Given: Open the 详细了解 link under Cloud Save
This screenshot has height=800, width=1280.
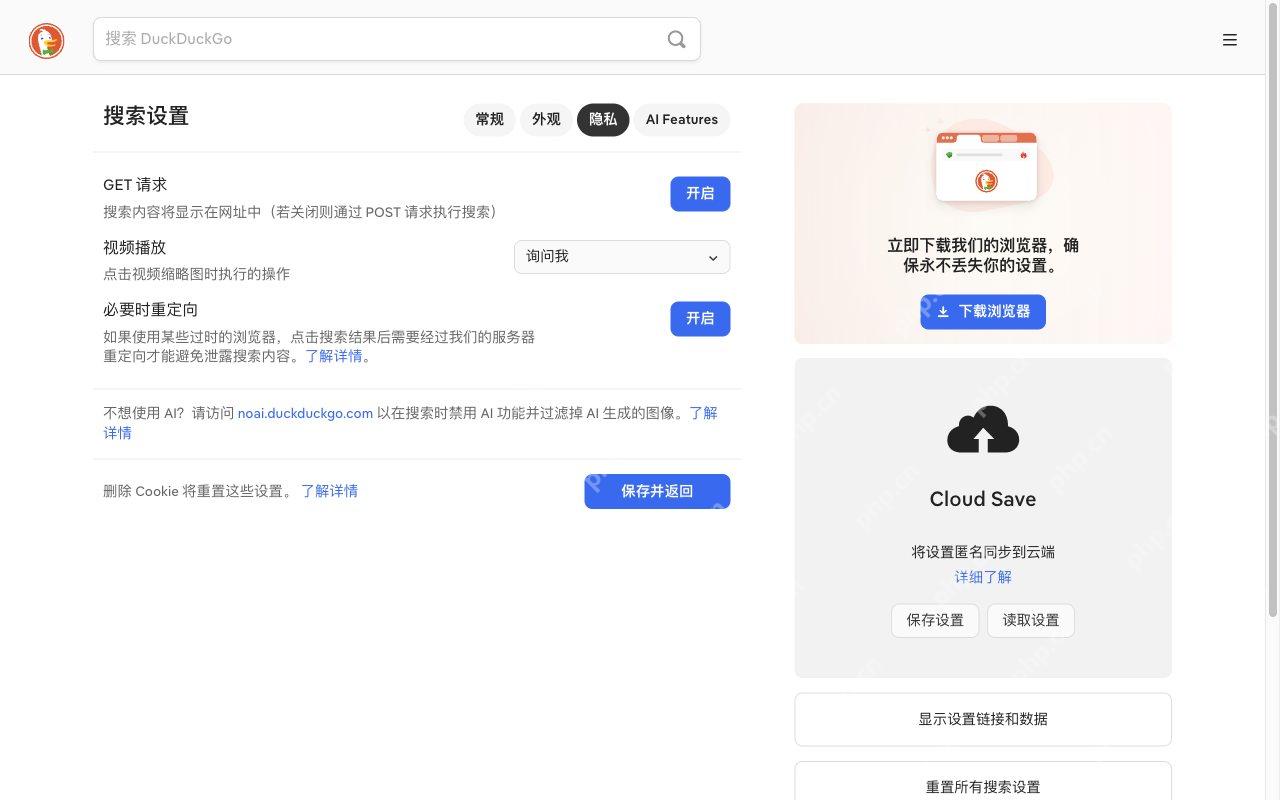Looking at the screenshot, I should tap(983, 577).
